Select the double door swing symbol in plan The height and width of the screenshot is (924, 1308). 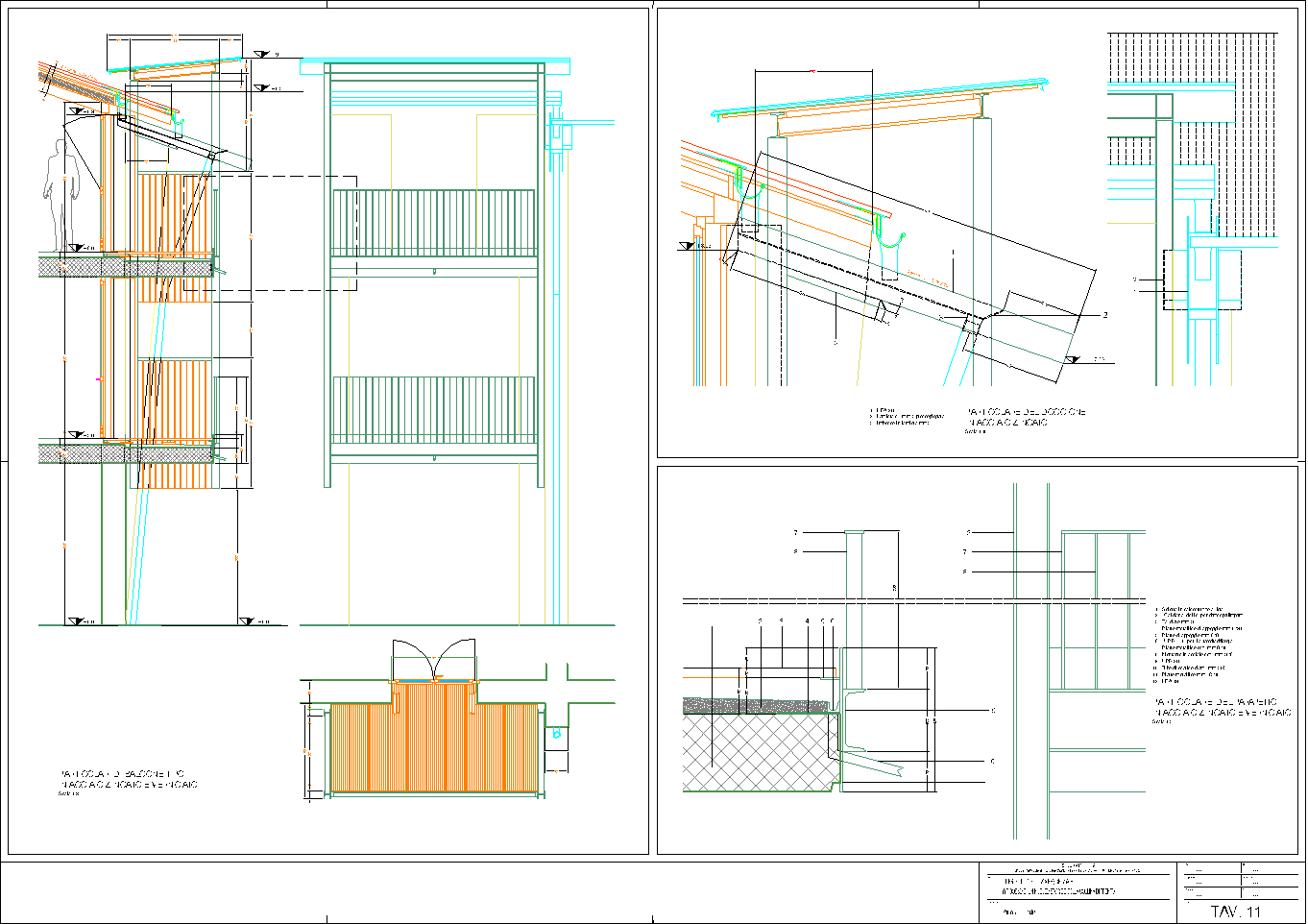(434, 660)
